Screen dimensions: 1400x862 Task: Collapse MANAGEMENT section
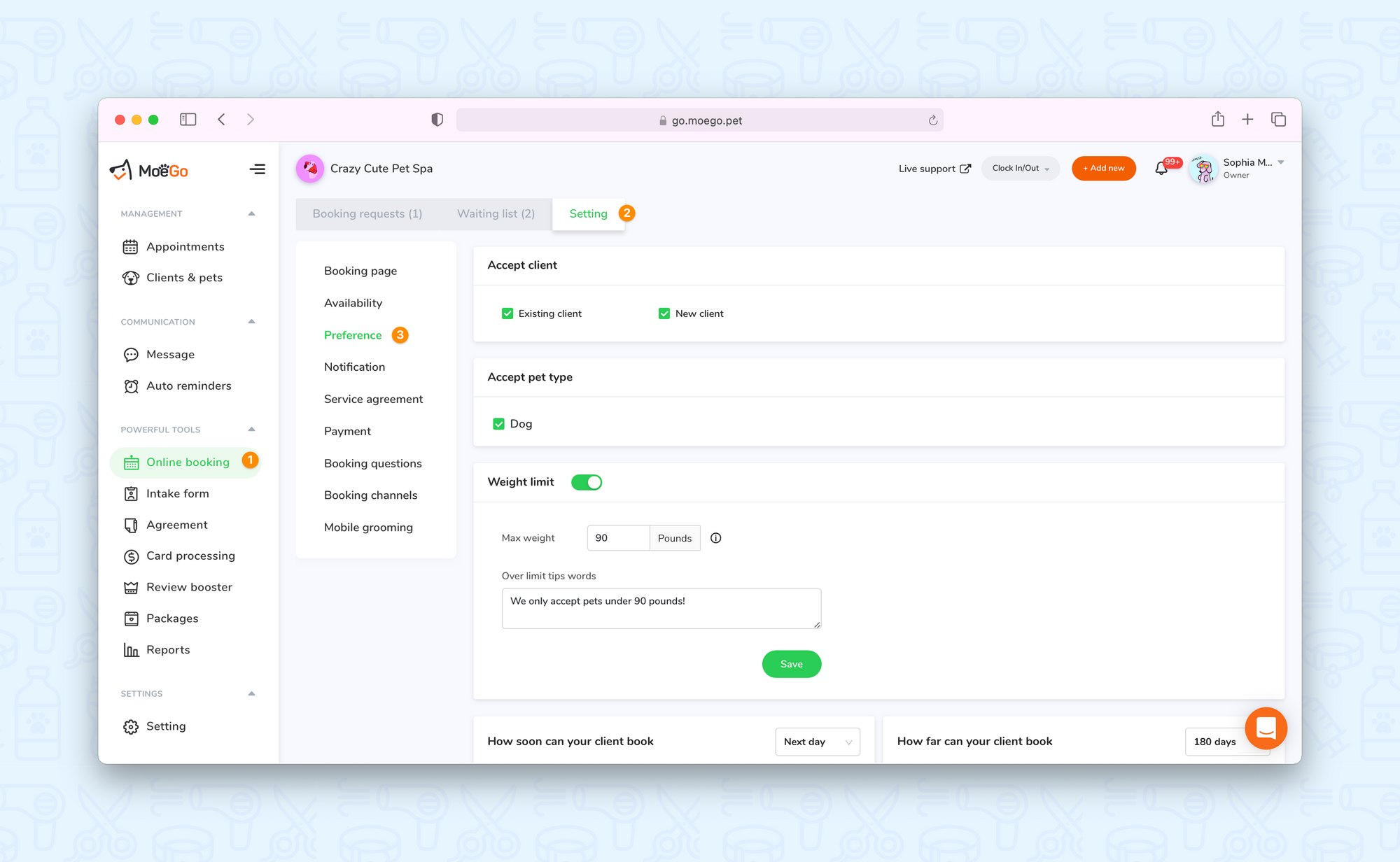[251, 214]
